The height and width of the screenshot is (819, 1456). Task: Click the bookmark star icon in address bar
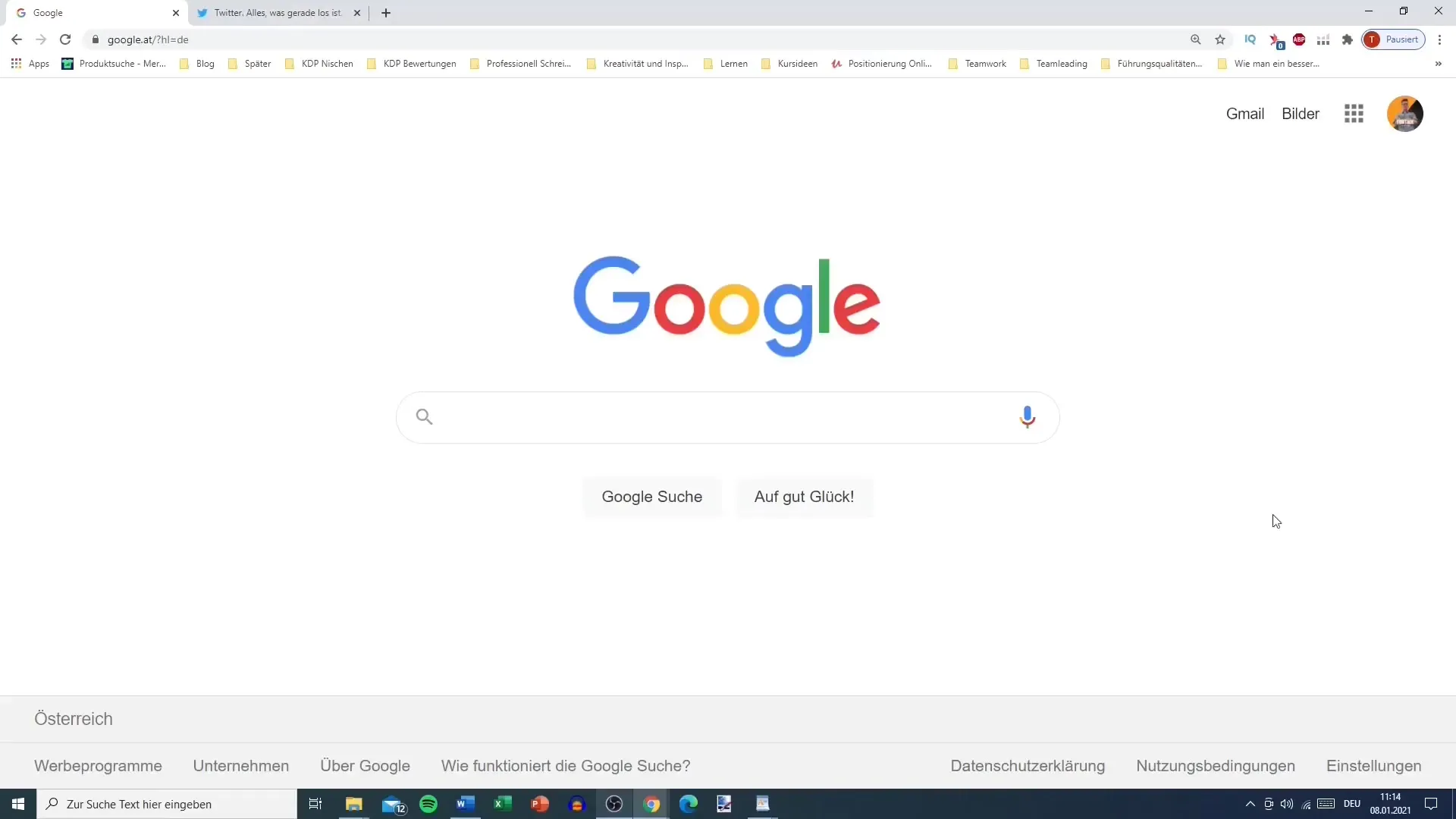click(x=1220, y=39)
